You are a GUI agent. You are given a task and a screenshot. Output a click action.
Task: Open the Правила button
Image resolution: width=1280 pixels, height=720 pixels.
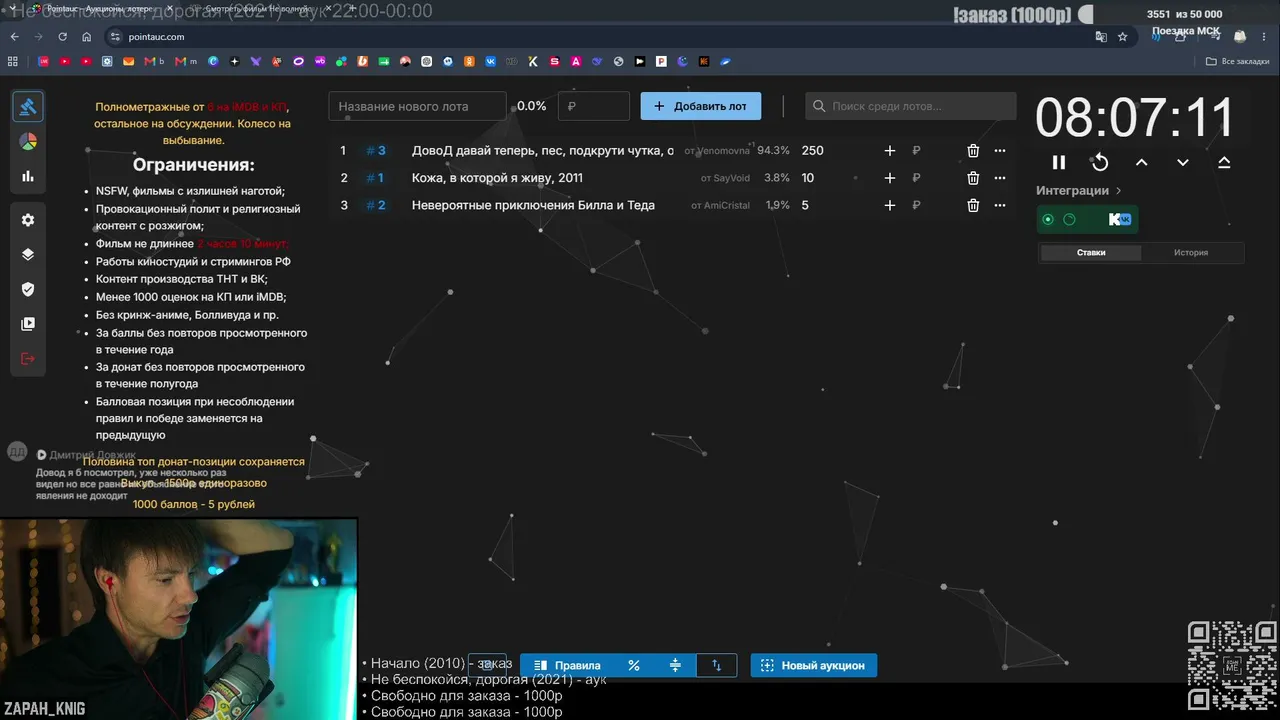[x=567, y=665]
